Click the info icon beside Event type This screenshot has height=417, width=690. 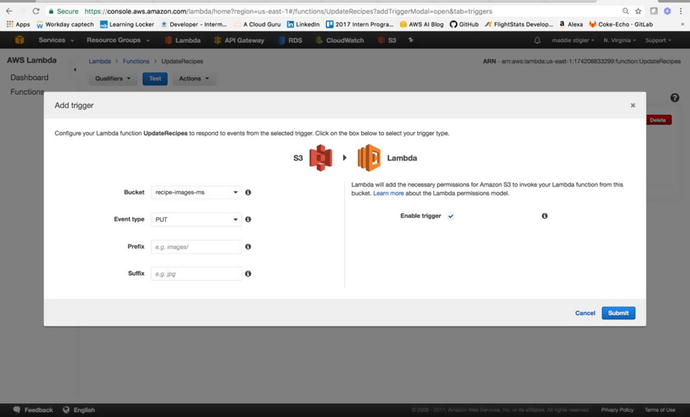click(248, 219)
